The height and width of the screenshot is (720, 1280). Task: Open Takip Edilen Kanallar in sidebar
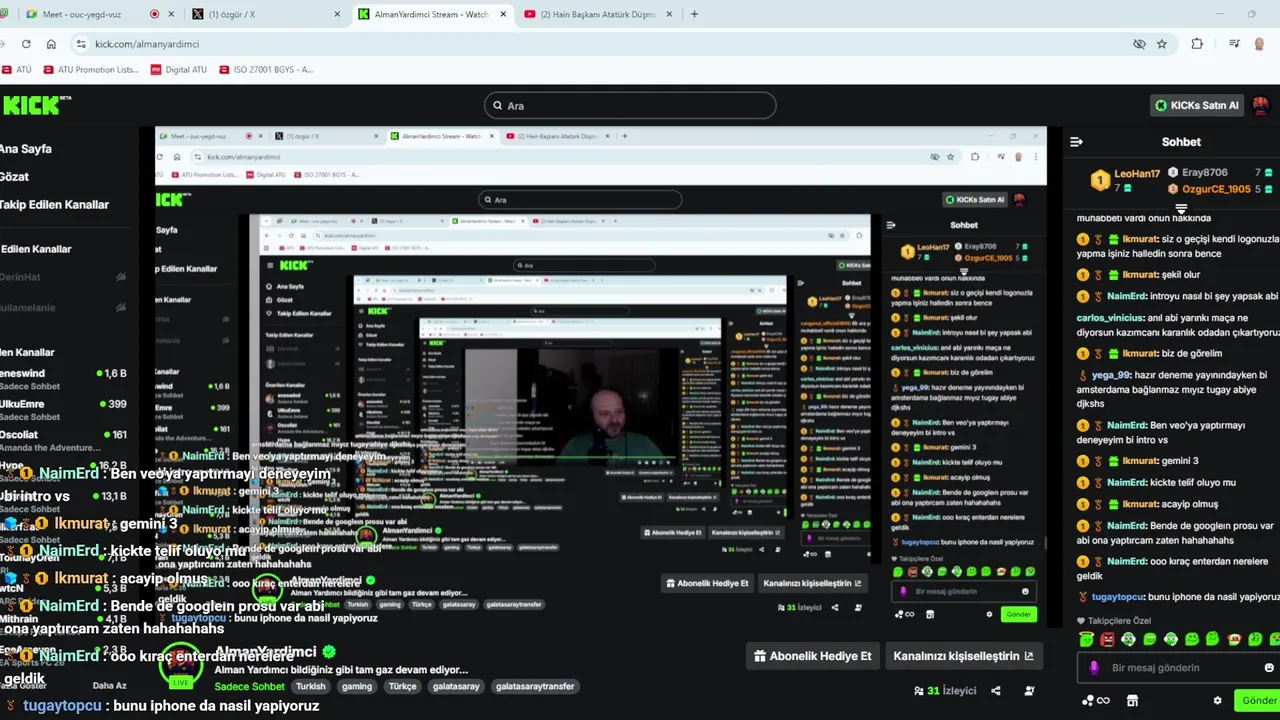point(55,205)
